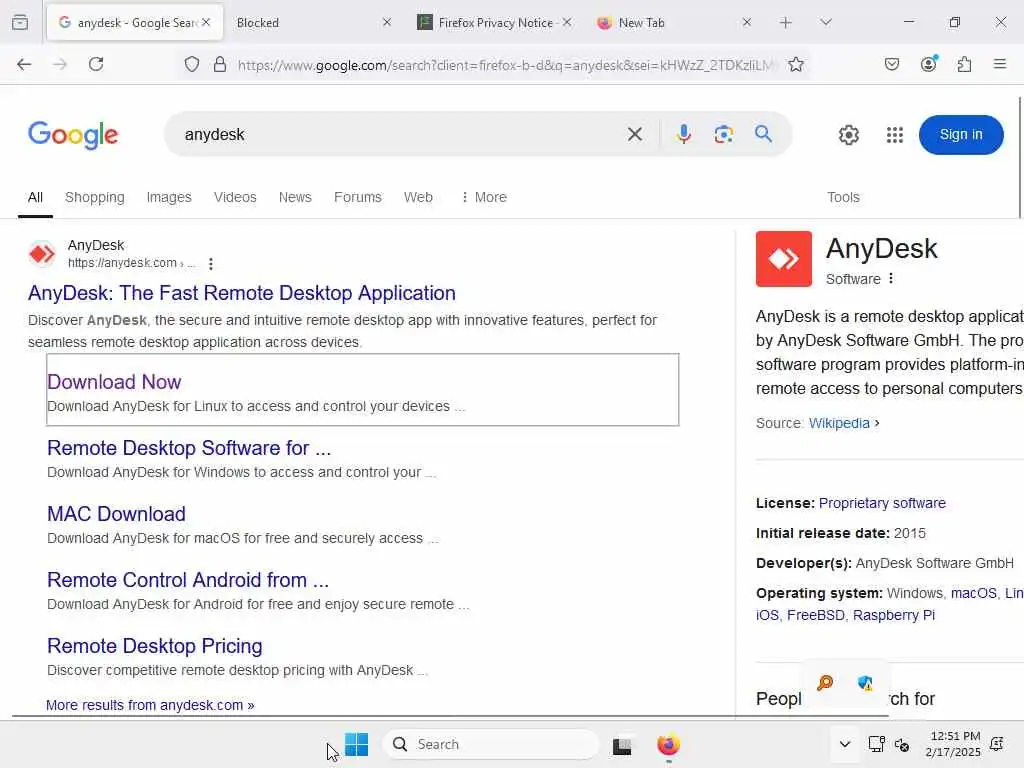Show hidden system tray icons
The image size is (1024, 768).
pyautogui.click(x=844, y=744)
